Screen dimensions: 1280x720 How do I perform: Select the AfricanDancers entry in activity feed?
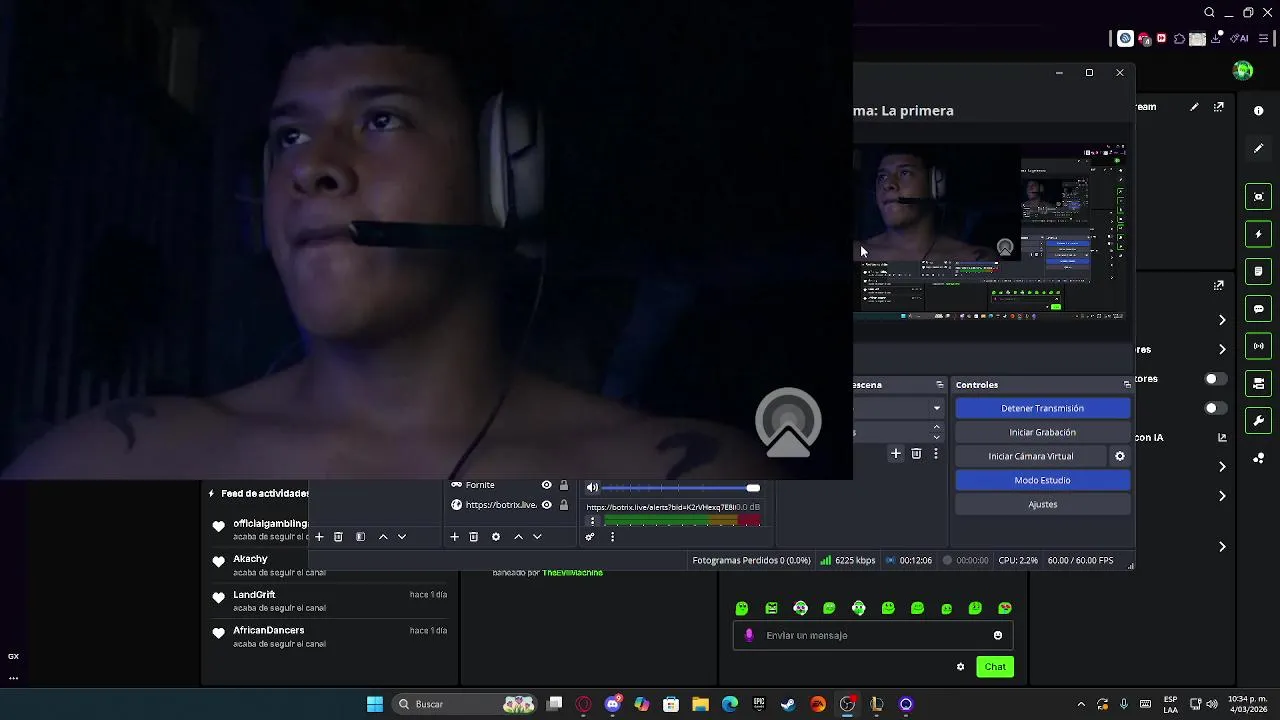click(329, 637)
